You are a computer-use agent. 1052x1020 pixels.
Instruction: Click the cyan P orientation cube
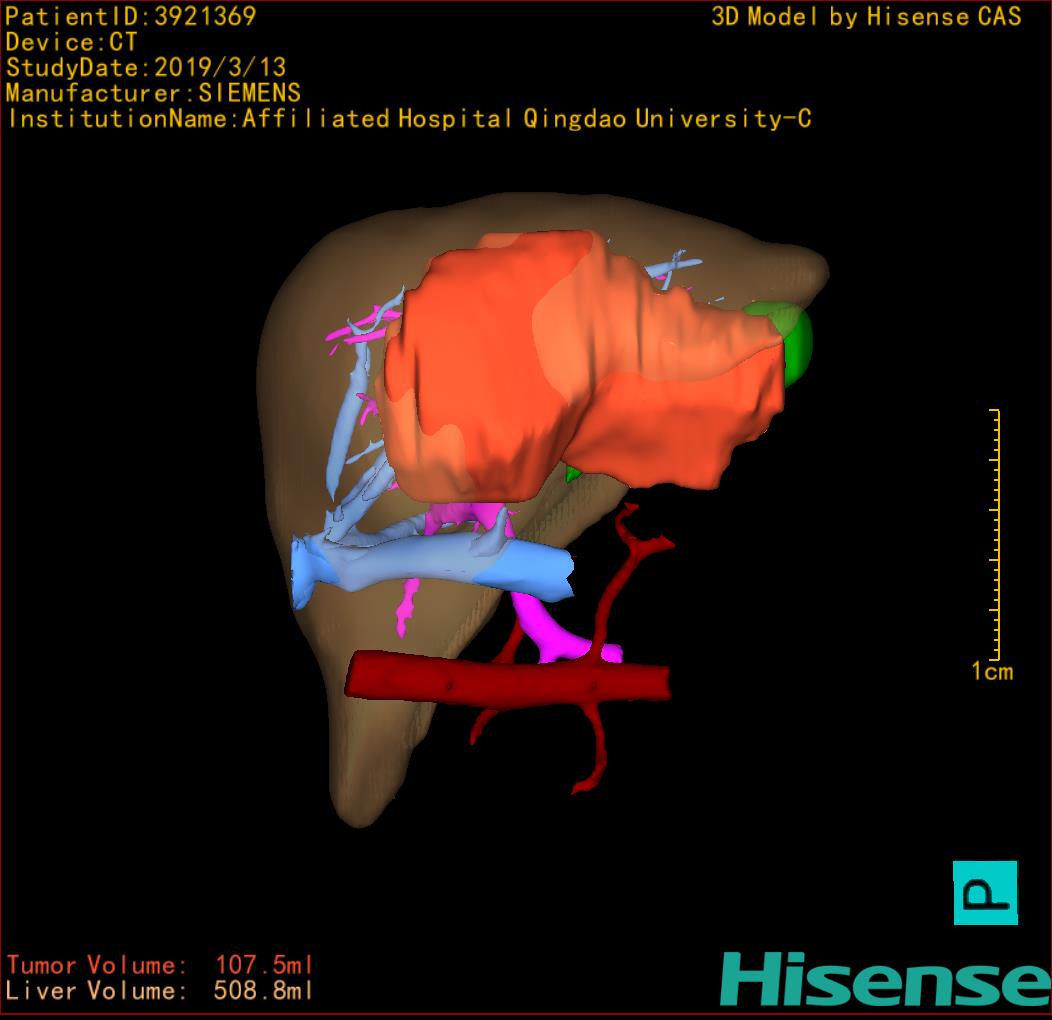pyautogui.click(x=985, y=892)
